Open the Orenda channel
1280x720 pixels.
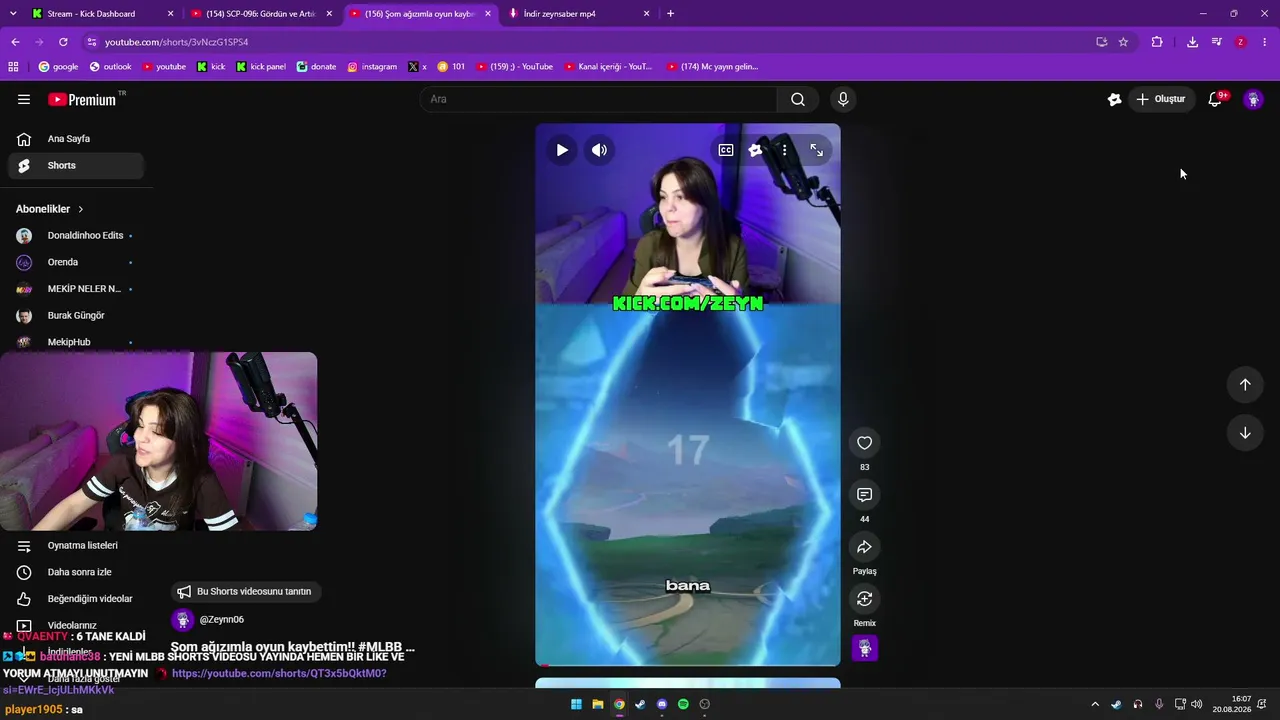75,262
